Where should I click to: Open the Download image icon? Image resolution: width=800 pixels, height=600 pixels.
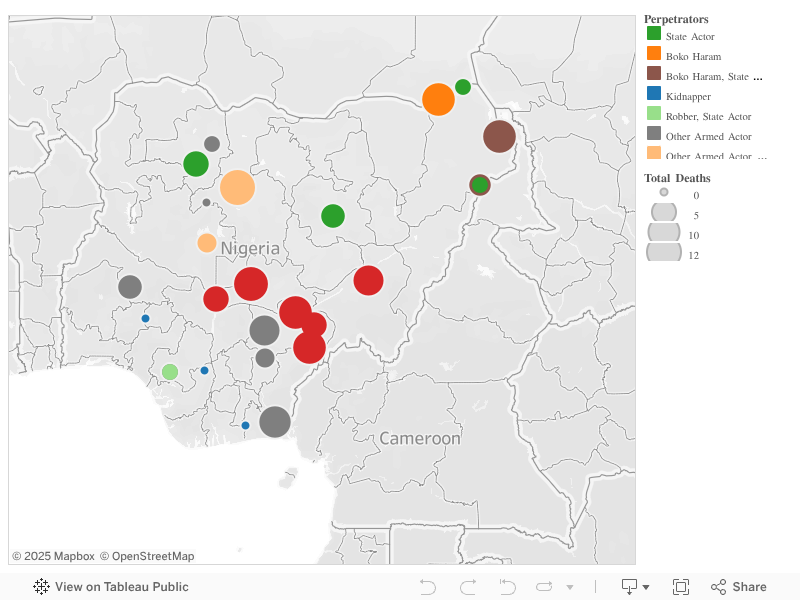click(x=629, y=587)
